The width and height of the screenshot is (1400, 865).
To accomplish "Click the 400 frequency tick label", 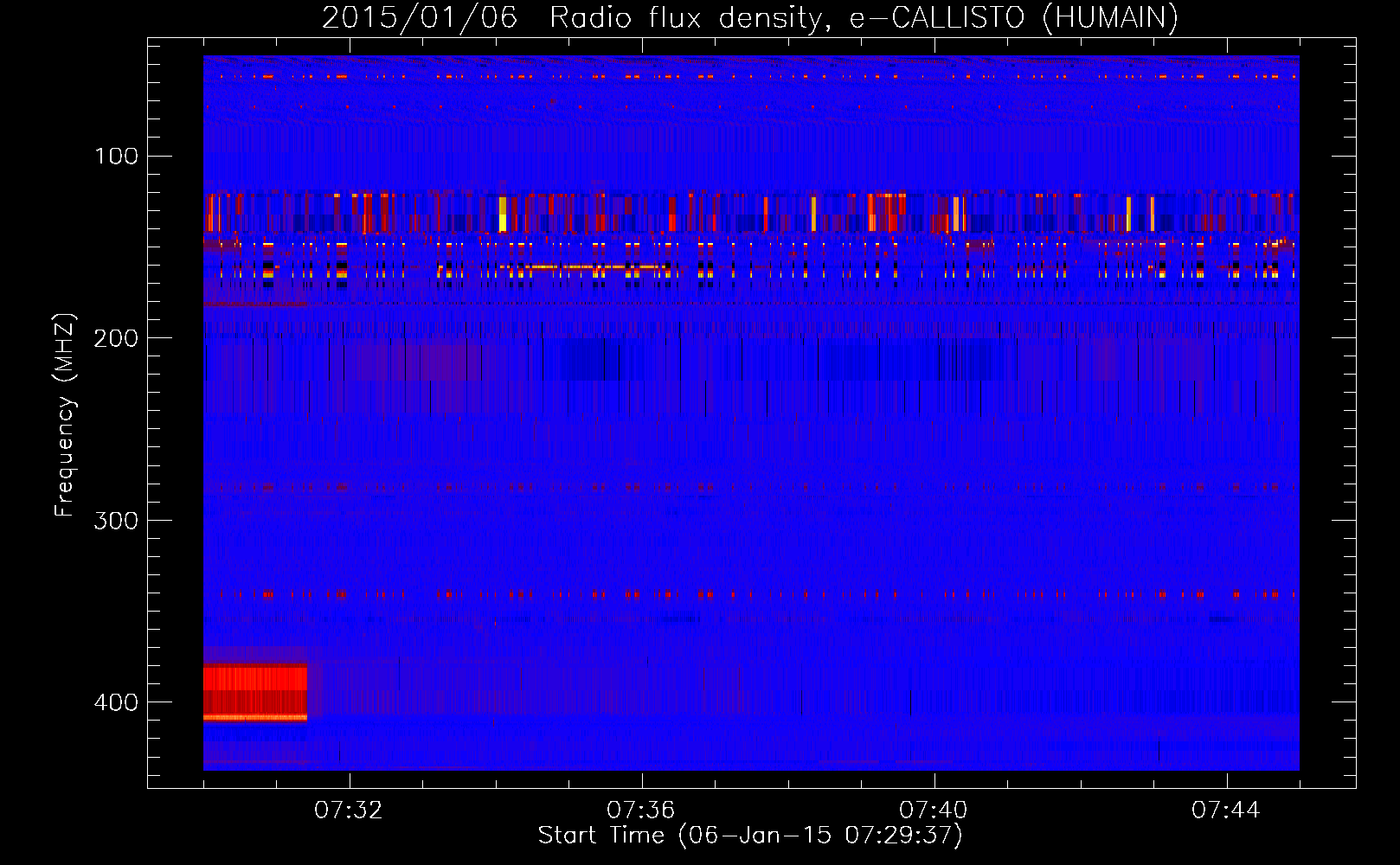I will (117, 702).
